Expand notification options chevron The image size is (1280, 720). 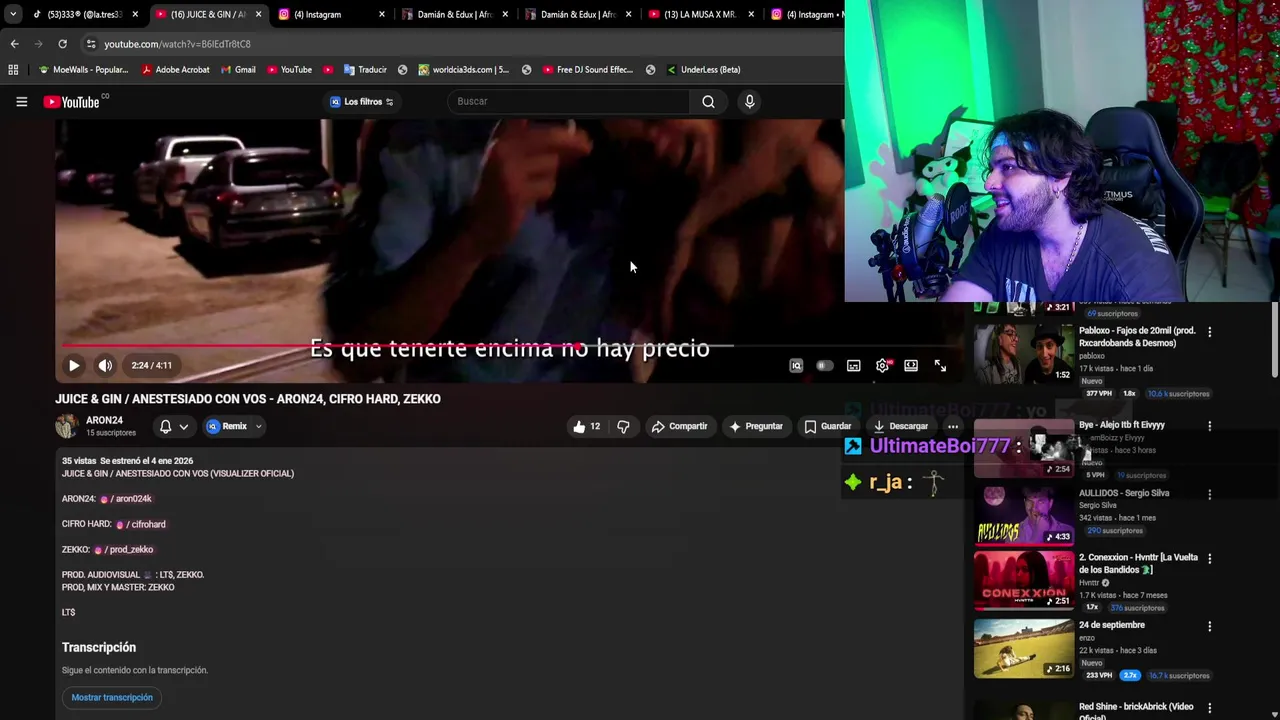[183, 426]
